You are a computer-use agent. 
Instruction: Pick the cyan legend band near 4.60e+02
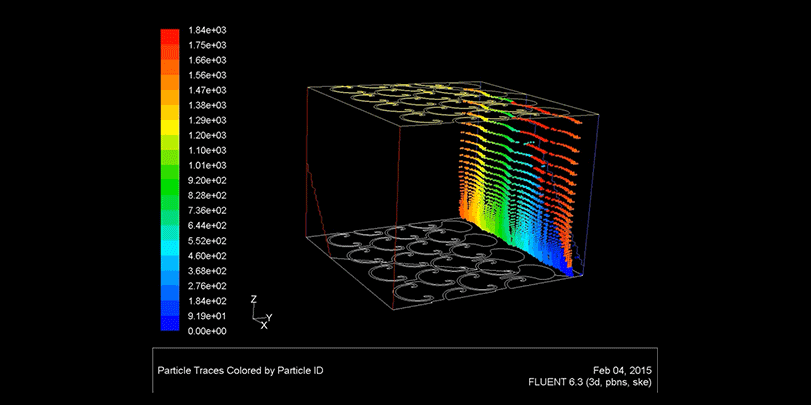coord(170,255)
